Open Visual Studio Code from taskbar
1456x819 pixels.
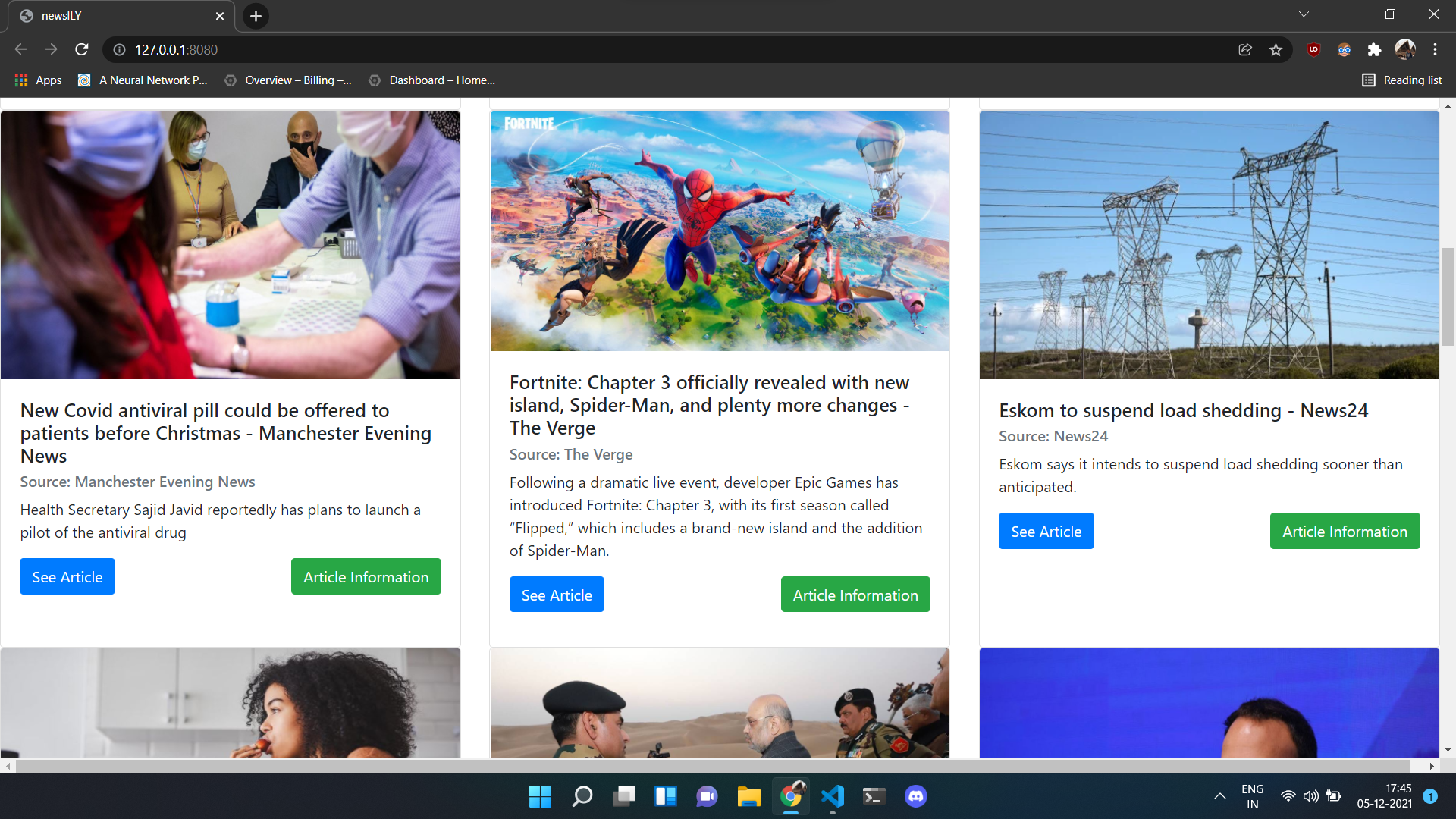(832, 796)
